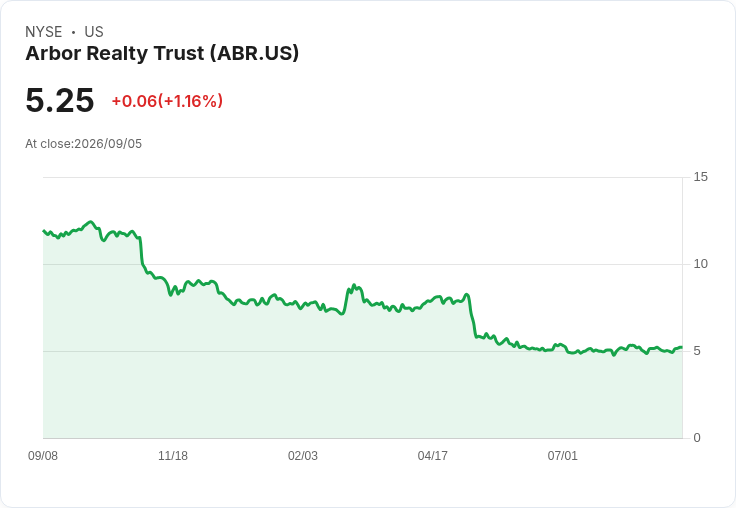Click the chart spike between 02/03 and 04/17

[x=353, y=285]
